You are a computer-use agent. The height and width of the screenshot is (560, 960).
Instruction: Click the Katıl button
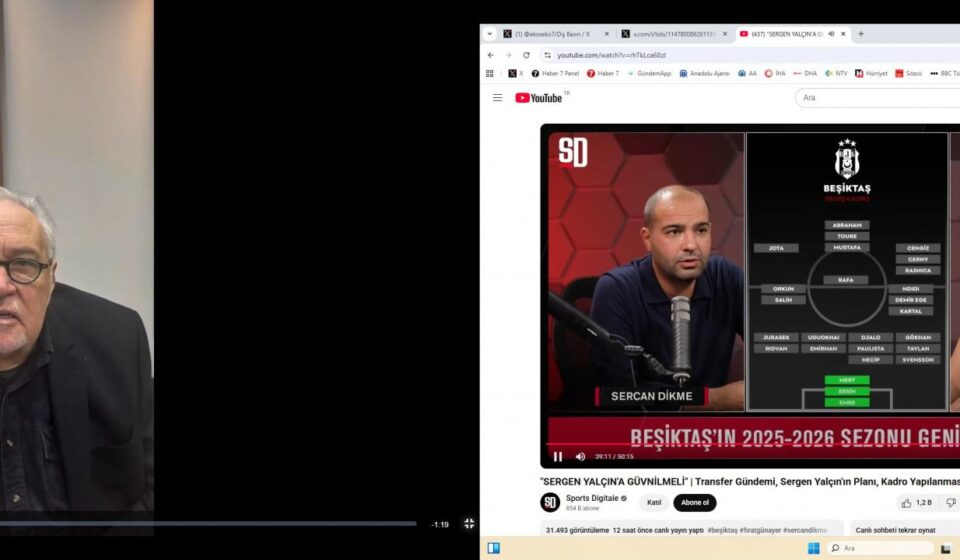654,503
